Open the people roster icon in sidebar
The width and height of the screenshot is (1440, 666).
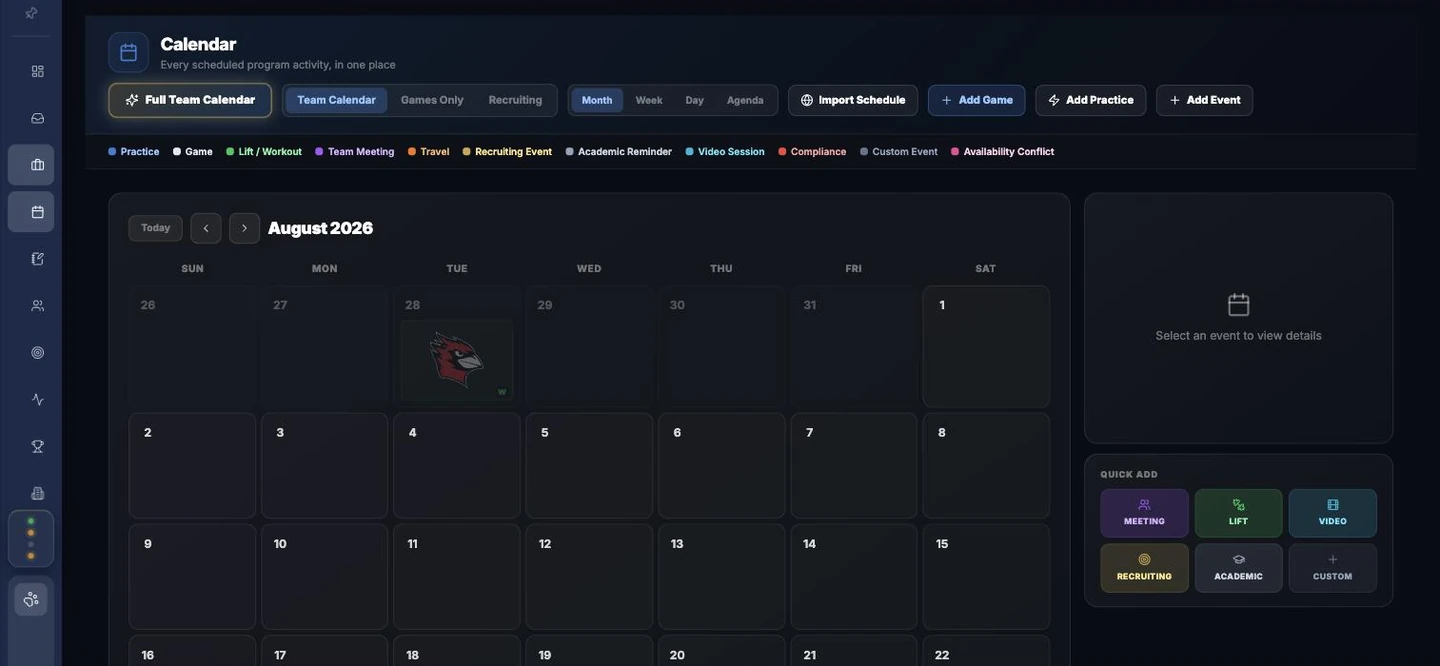(x=38, y=306)
